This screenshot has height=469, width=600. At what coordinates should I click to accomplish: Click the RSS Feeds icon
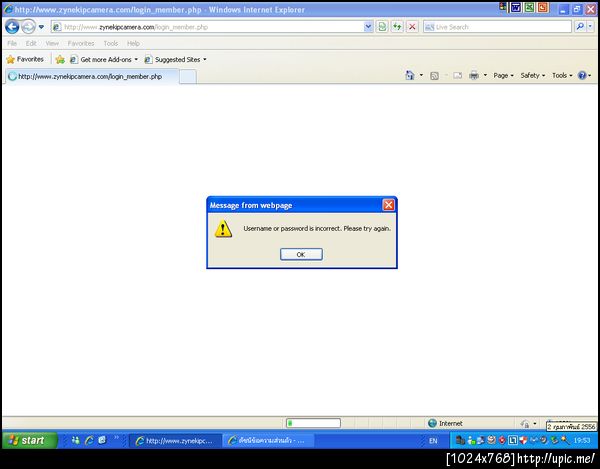(x=434, y=76)
